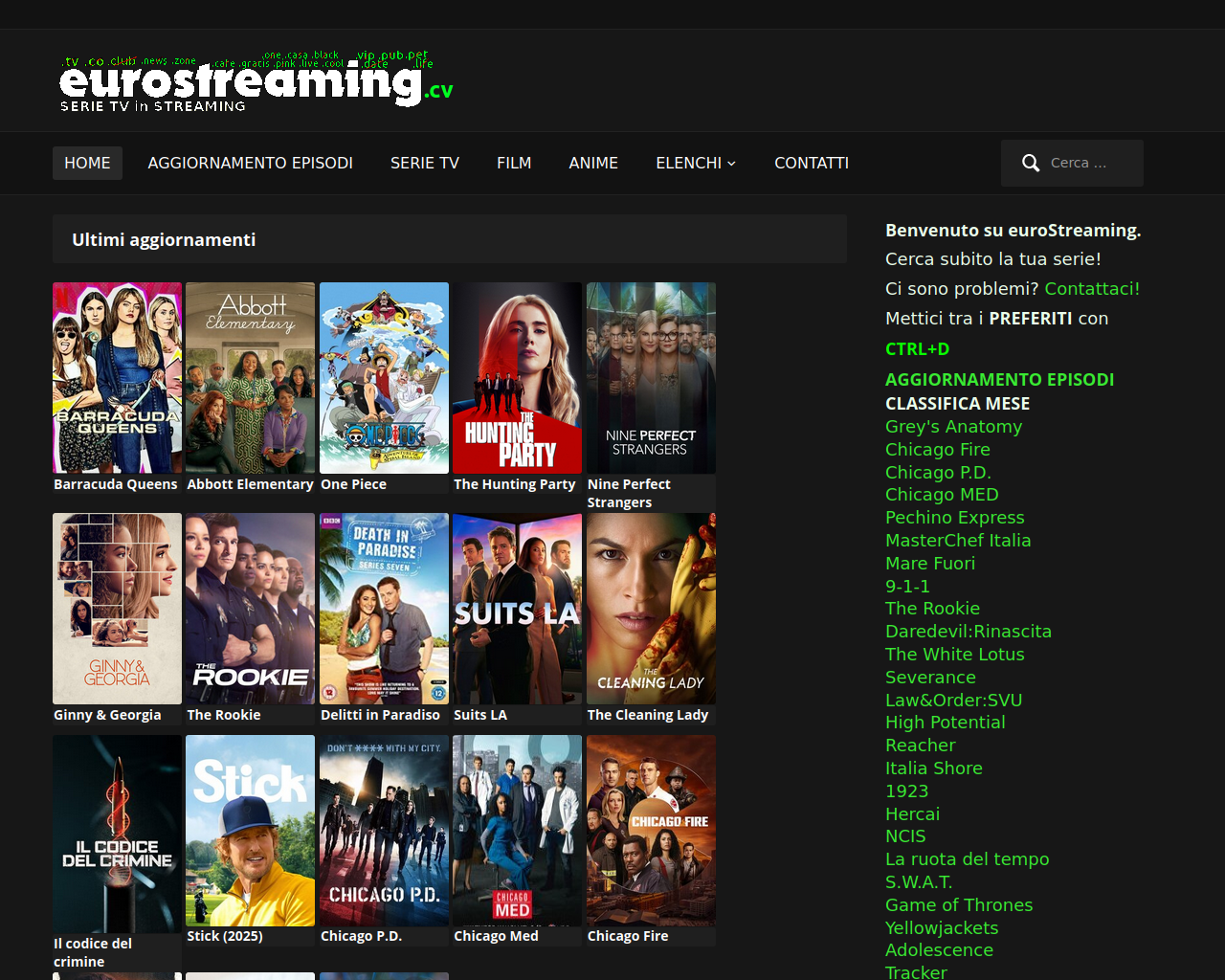The height and width of the screenshot is (980, 1225).
Task: Select the Stick (2025) poster
Action: [250, 831]
